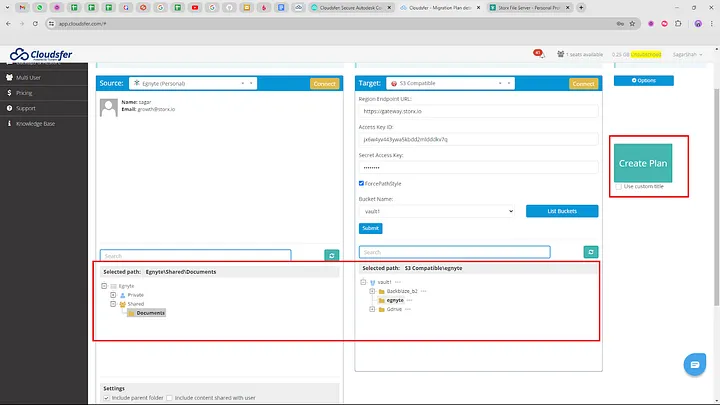Screen dimensions: 720x405
Task: Open YouTube pinned tab
Action: point(195,7)
